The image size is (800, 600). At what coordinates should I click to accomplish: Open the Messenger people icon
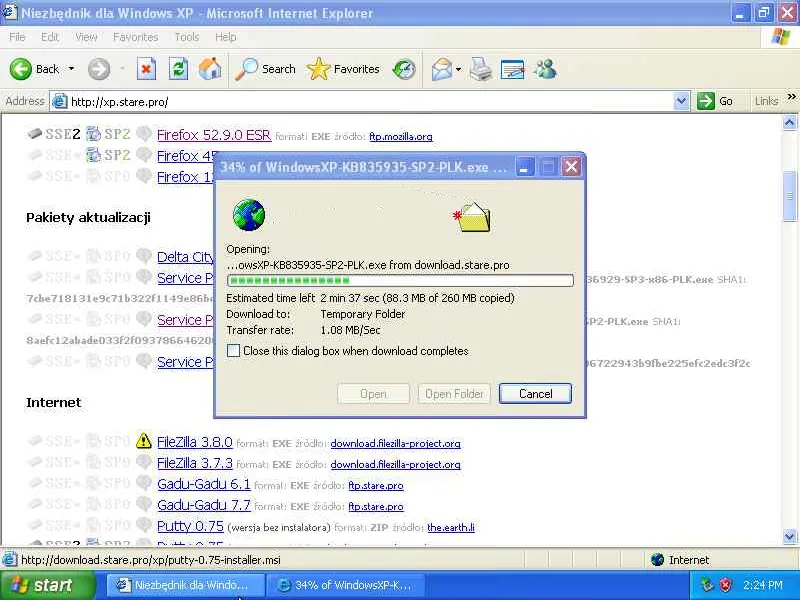(545, 69)
